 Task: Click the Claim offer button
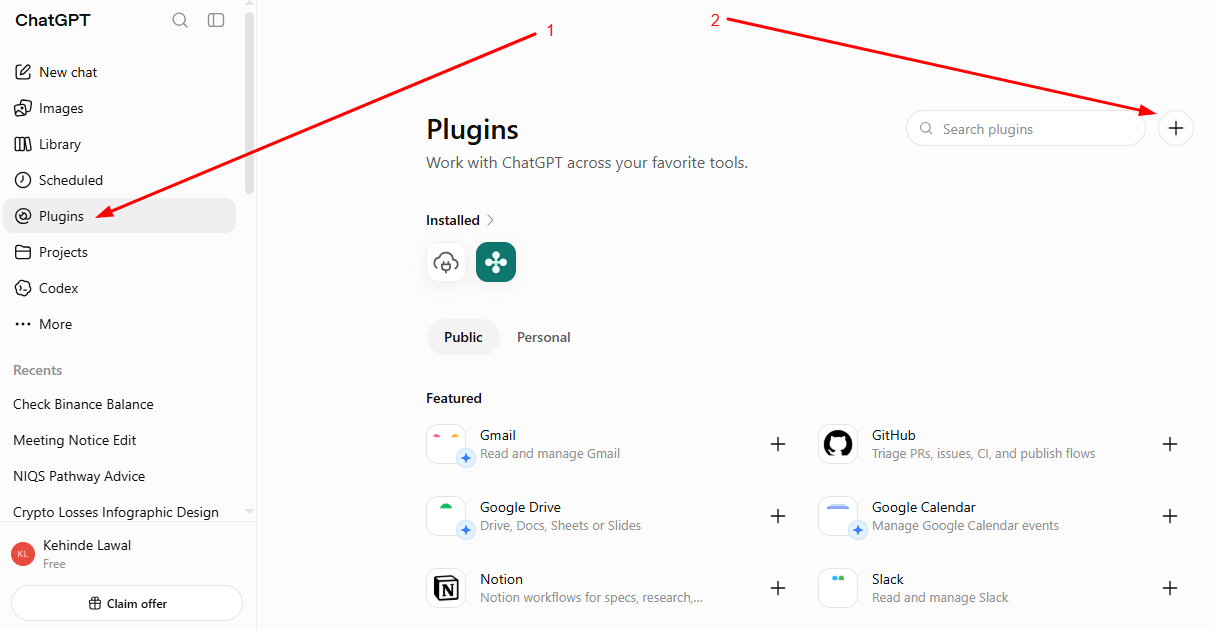coord(127,603)
